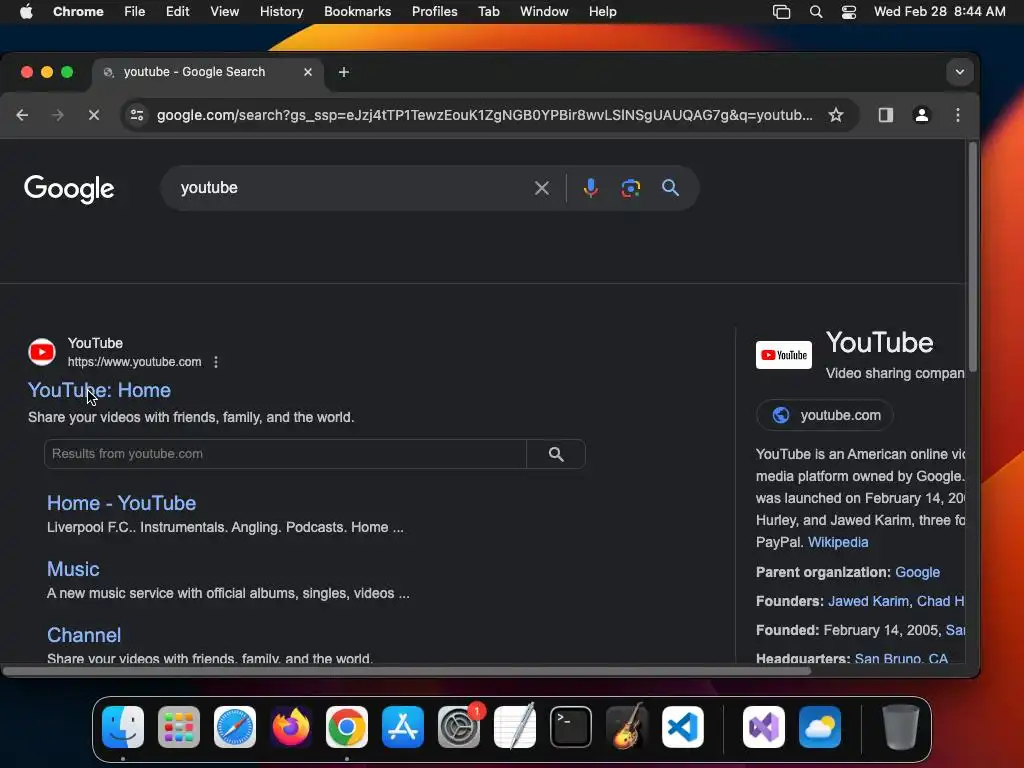Open the Profiles menu
The width and height of the screenshot is (1024, 768).
click(x=434, y=11)
